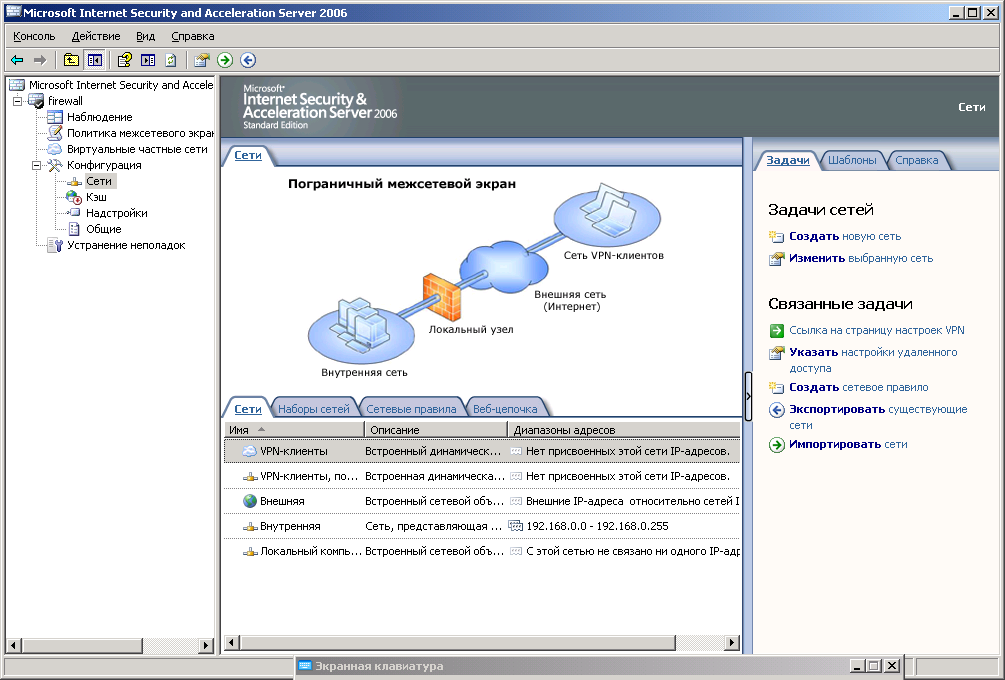Click the Back arrow in the toolbar
This screenshot has height=680, width=1005.
17,60
